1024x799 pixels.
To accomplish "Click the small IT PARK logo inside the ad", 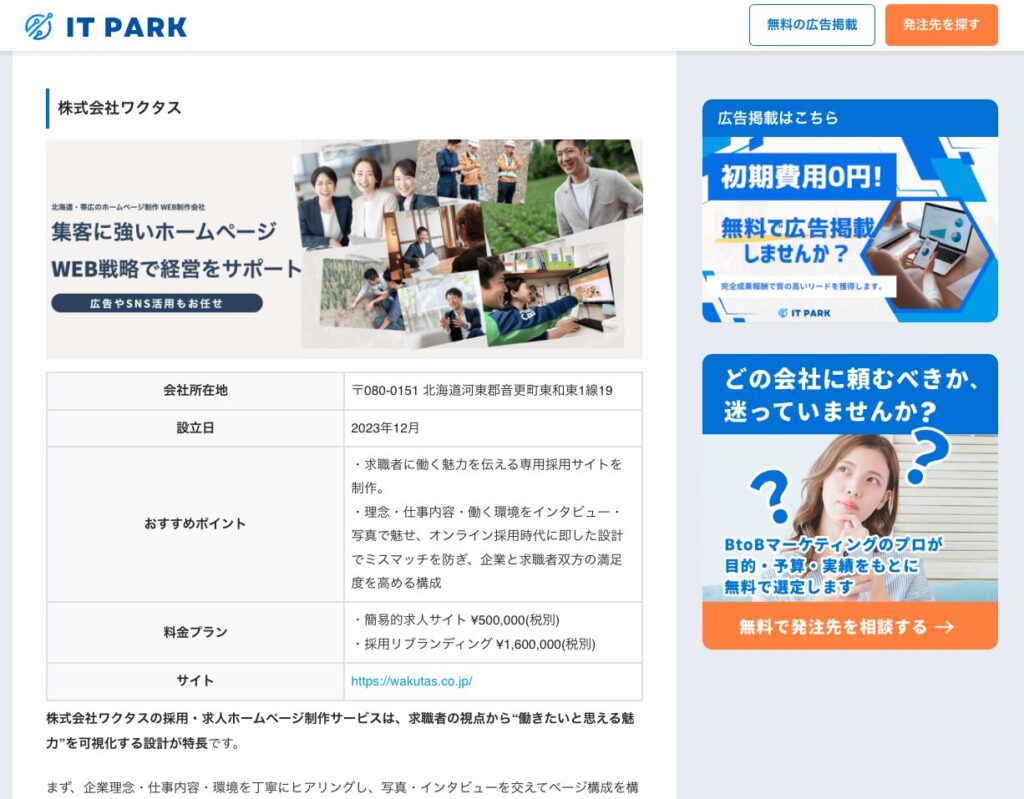I will click(804, 312).
